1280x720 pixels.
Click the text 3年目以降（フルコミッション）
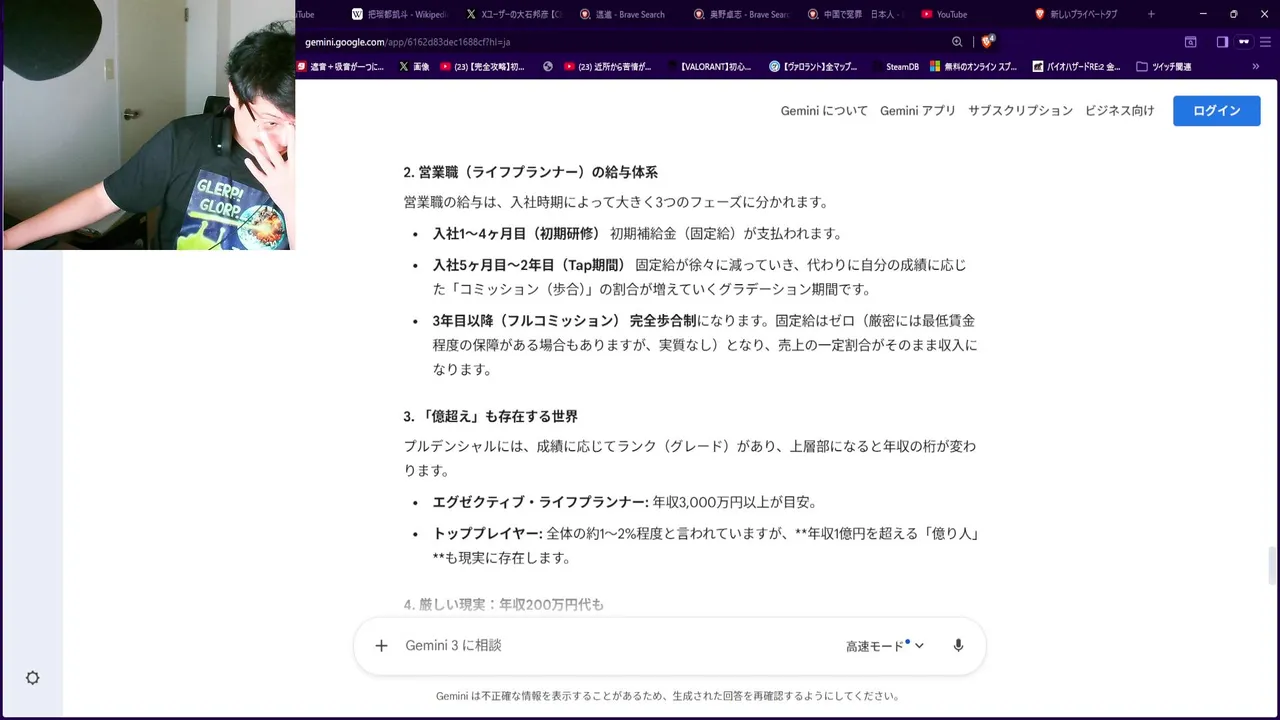point(526,321)
